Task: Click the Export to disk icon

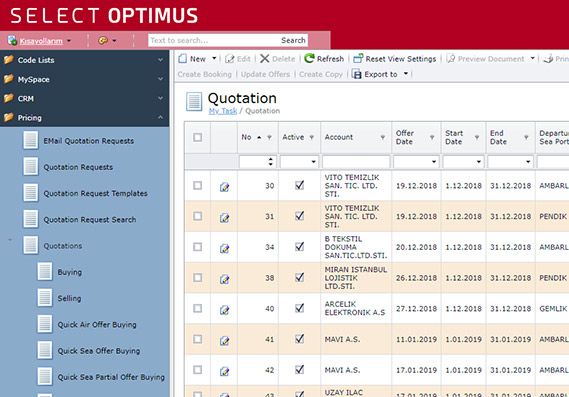Action: pyautogui.click(x=357, y=74)
